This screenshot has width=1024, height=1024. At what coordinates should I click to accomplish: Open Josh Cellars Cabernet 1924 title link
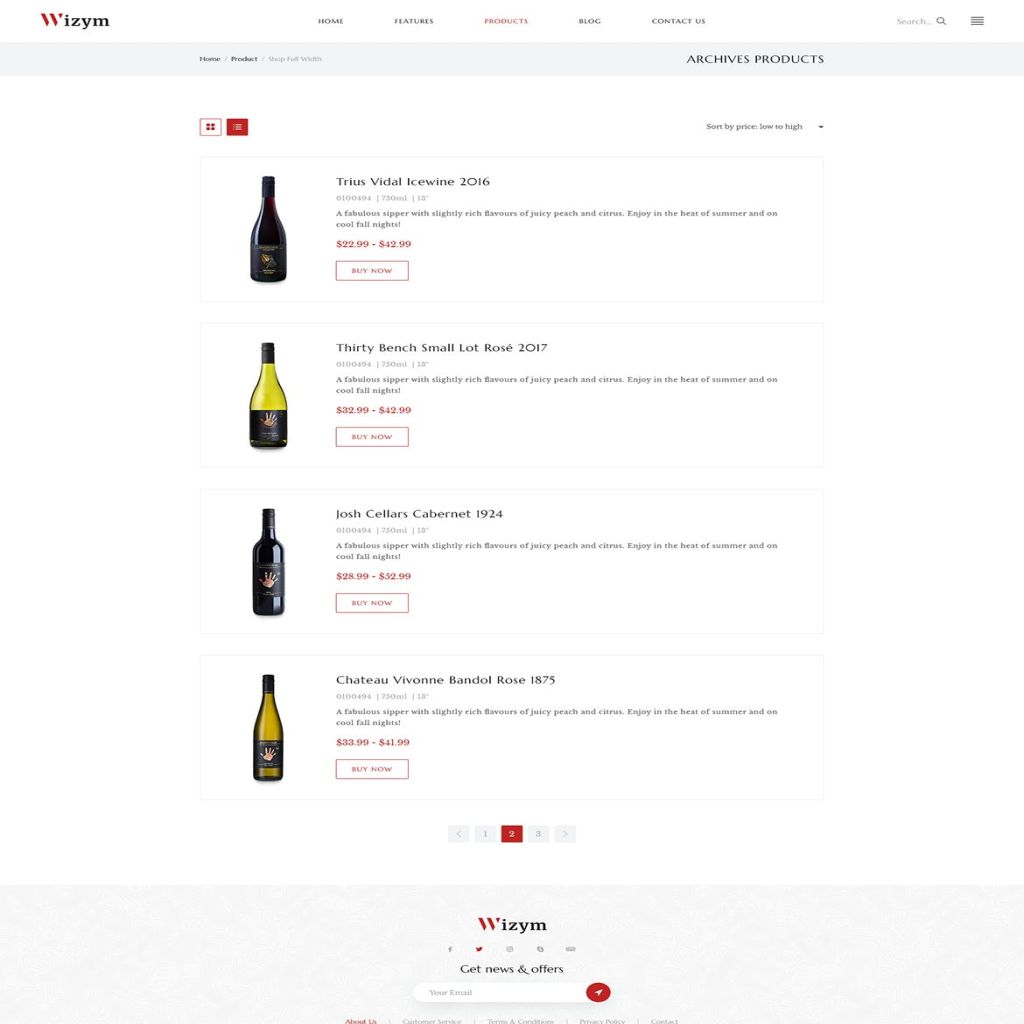click(x=419, y=514)
